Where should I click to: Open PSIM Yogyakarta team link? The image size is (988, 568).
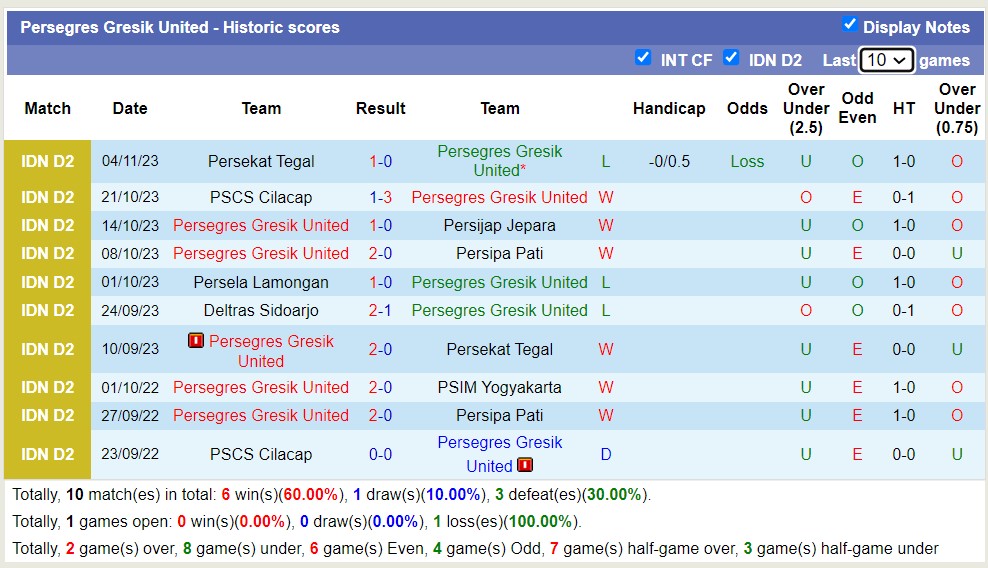point(500,387)
